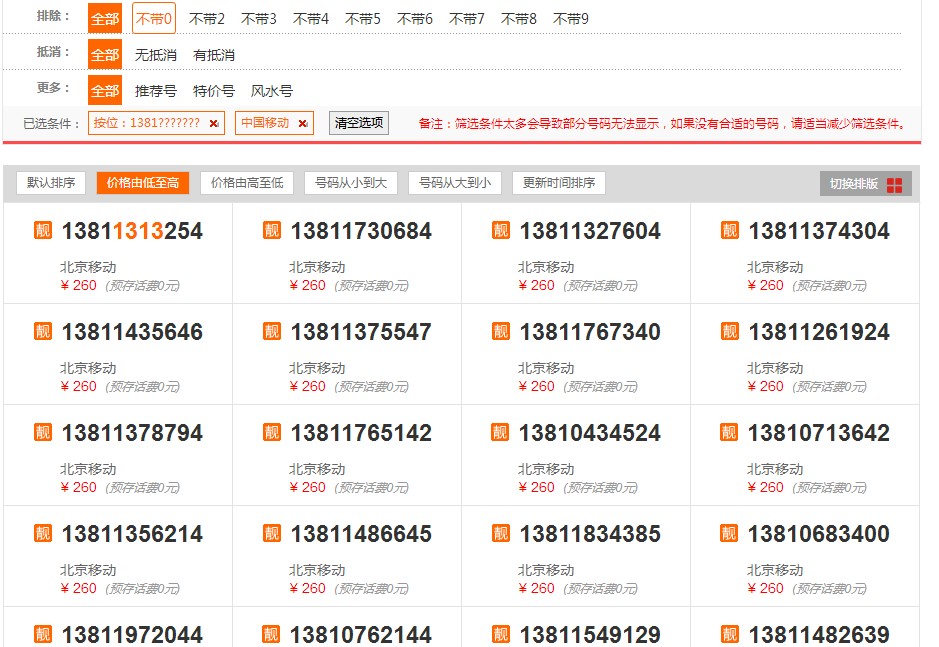Open phone number 13811972044

(132, 634)
